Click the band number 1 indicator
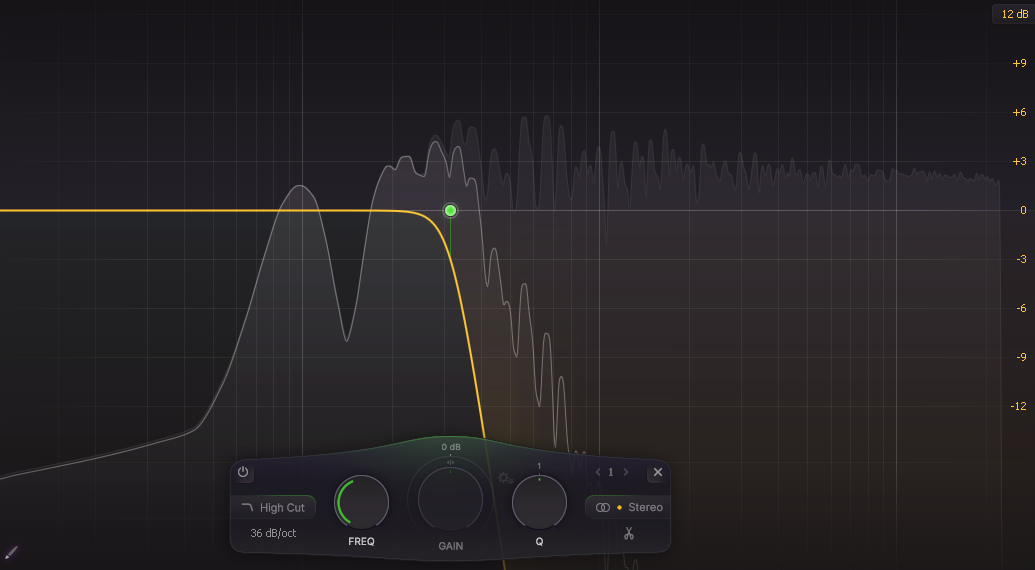Viewport: 1035px width, 570px height. click(611, 472)
